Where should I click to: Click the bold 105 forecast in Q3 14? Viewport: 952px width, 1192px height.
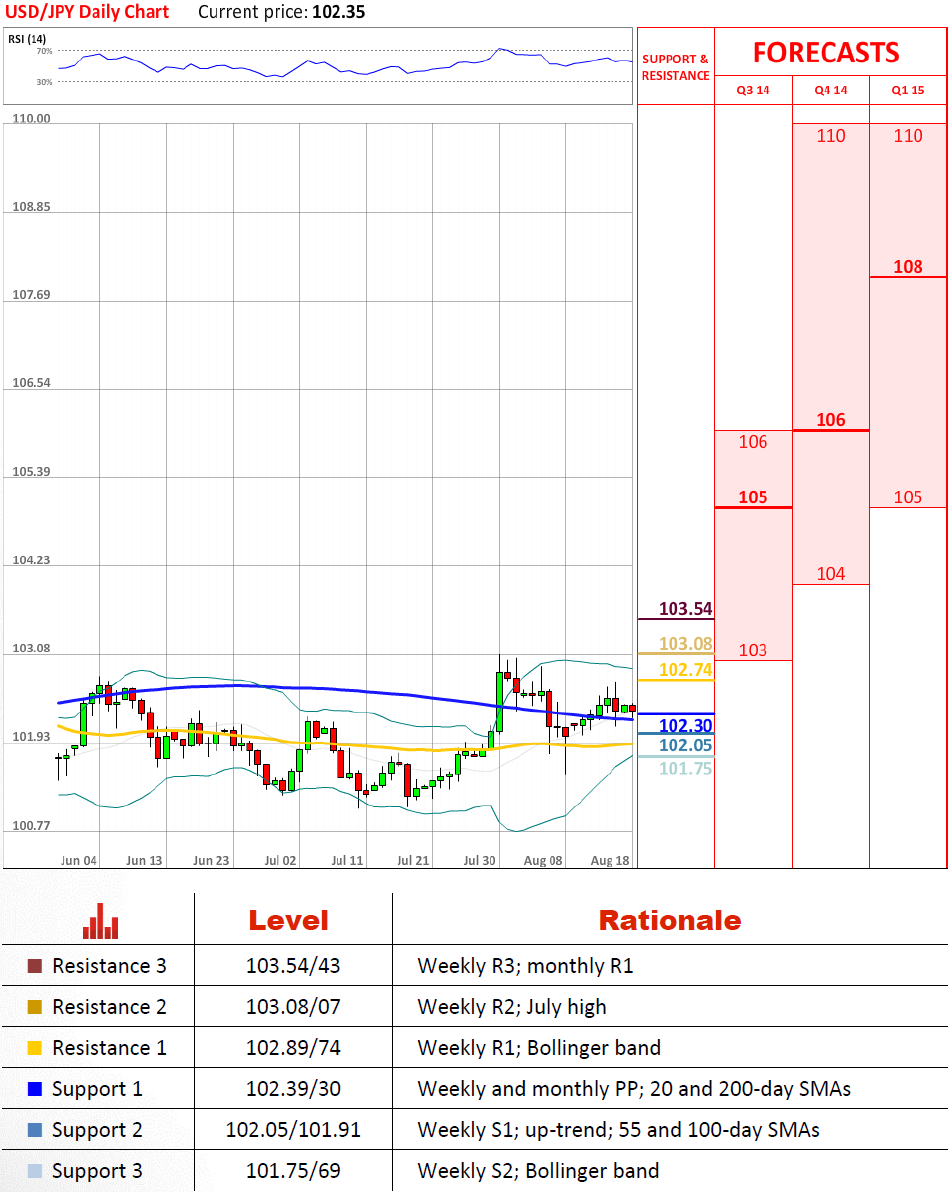753,497
